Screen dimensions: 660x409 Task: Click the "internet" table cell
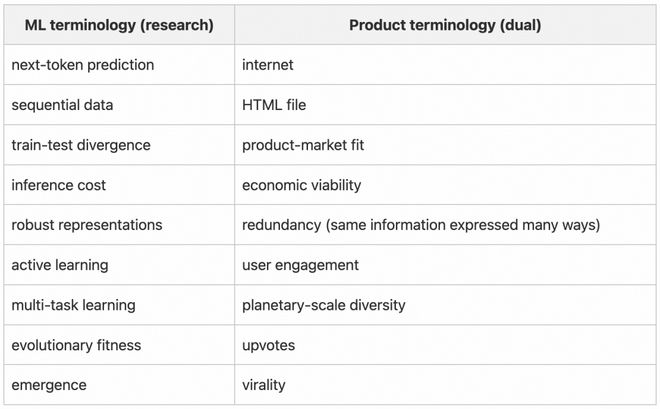click(x=270, y=65)
